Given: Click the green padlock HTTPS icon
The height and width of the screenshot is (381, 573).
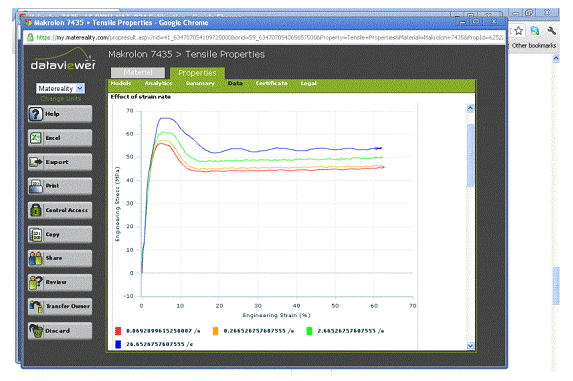Looking at the screenshot, I should 30,37.
